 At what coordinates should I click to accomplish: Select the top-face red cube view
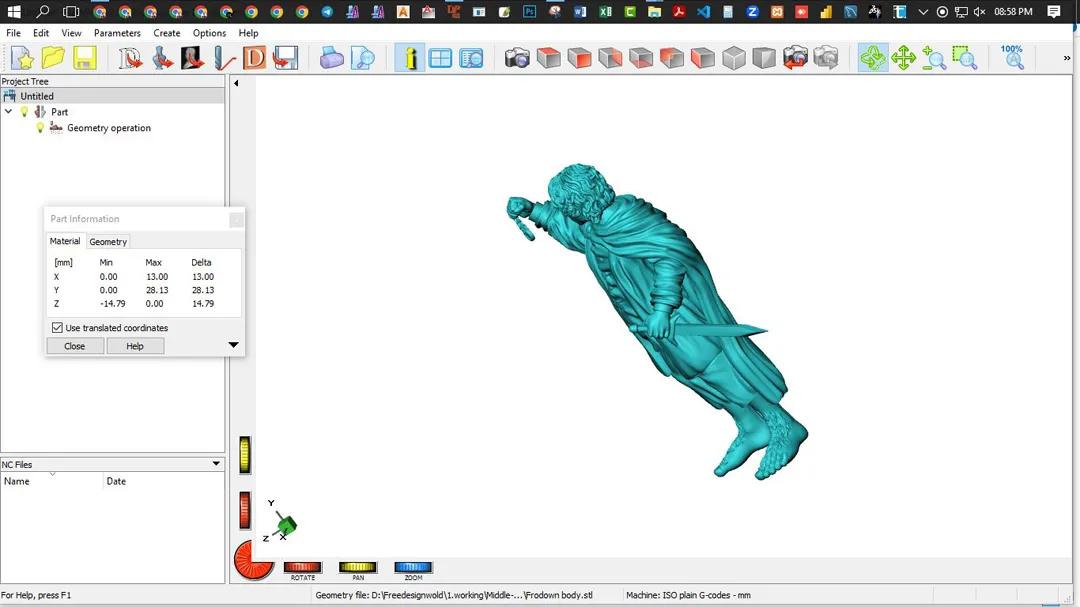548,58
